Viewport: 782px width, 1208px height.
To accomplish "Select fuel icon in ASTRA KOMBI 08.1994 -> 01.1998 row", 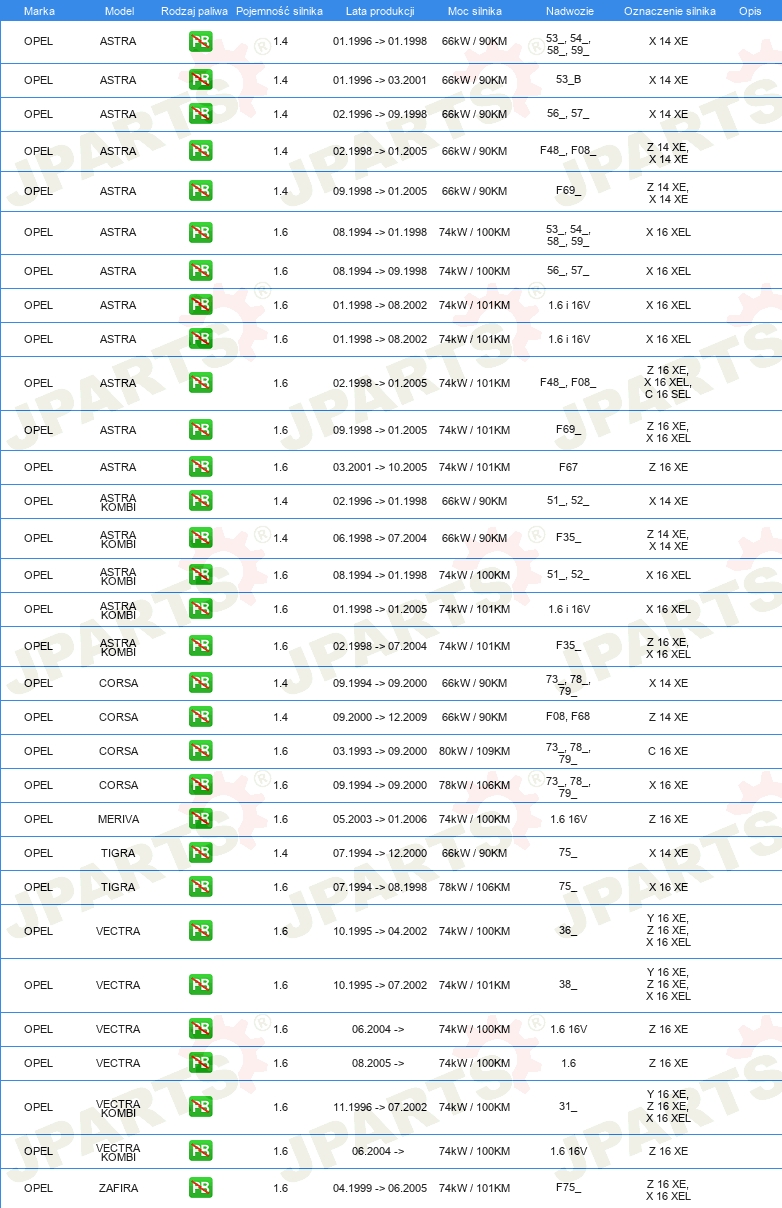I will (x=200, y=575).
